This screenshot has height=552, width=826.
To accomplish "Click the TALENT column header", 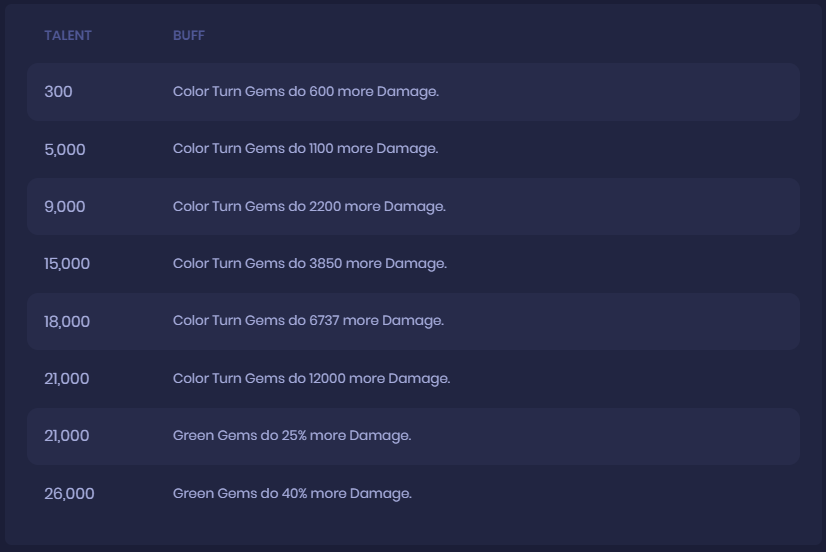I will point(67,36).
